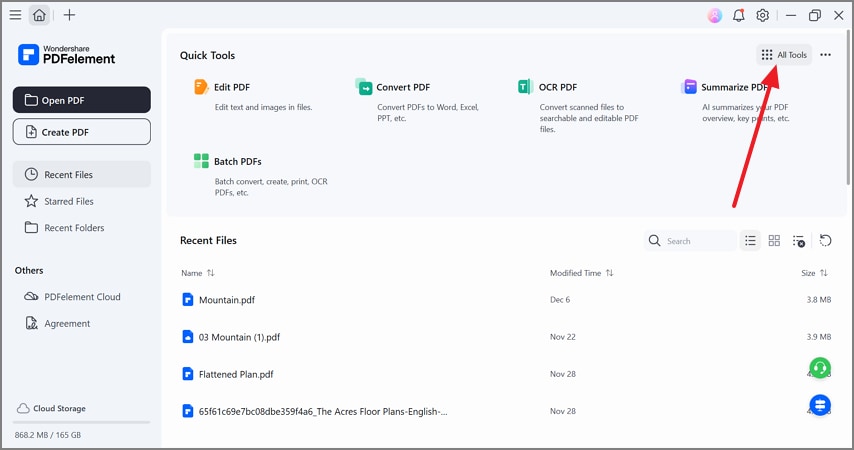Click the Summarize PDF tool icon
Screen dimensions: 854x450
(x=688, y=86)
